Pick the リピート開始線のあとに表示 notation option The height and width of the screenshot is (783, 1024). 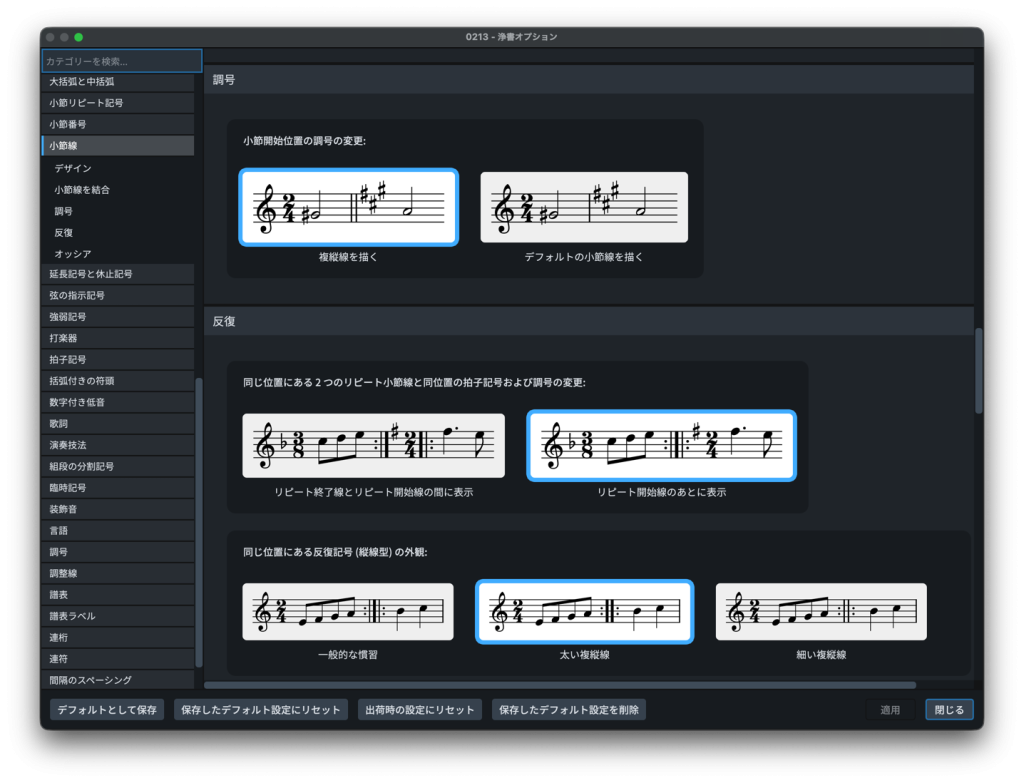[661, 446]
